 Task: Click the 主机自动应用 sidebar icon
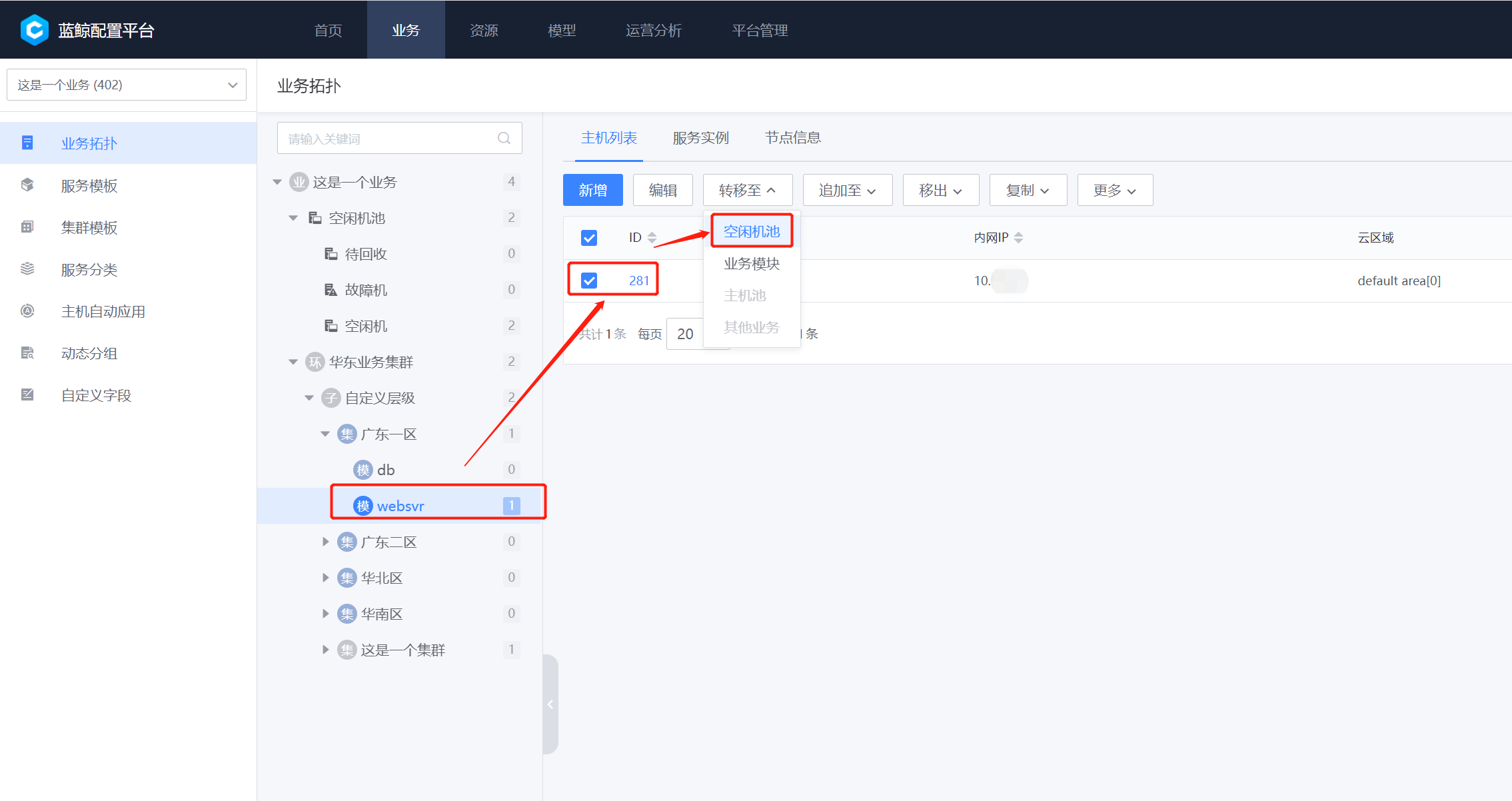coord(27,311)
